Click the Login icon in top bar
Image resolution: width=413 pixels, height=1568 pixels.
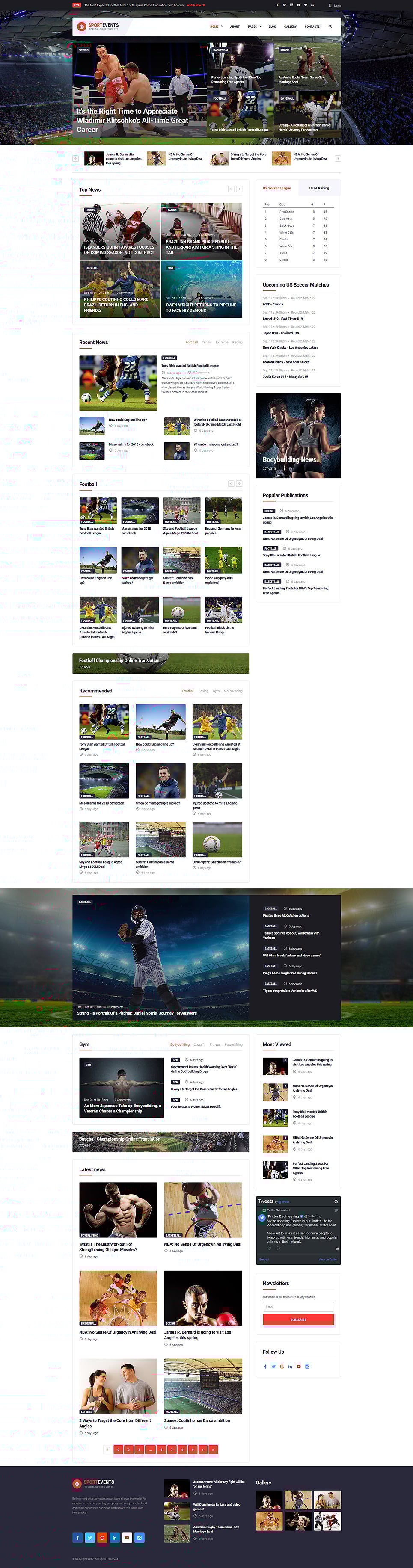334,5
